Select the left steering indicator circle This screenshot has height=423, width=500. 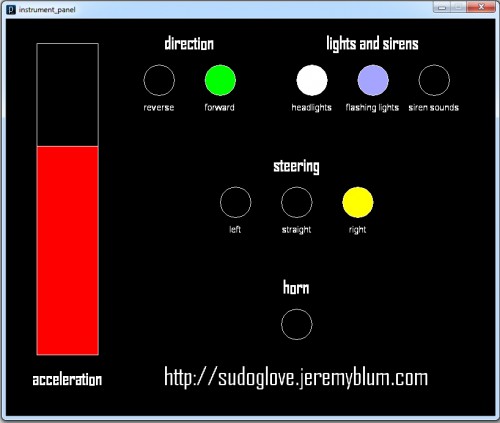[x=235, y=202]
